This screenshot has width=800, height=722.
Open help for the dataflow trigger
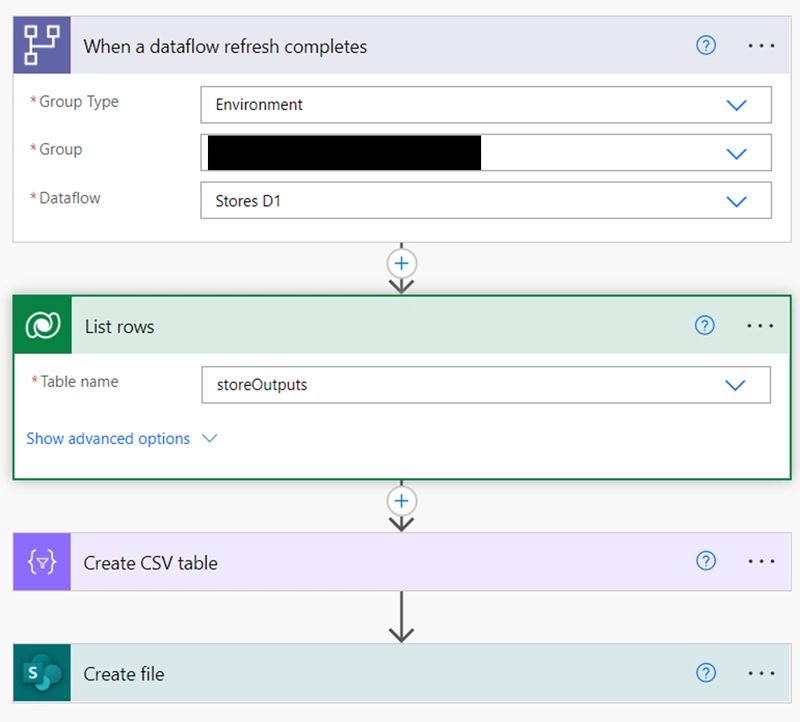[x=705, y=45]
